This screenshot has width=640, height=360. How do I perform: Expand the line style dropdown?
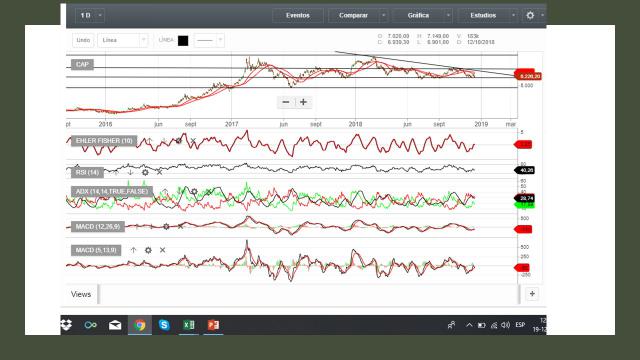pos(209,40)
